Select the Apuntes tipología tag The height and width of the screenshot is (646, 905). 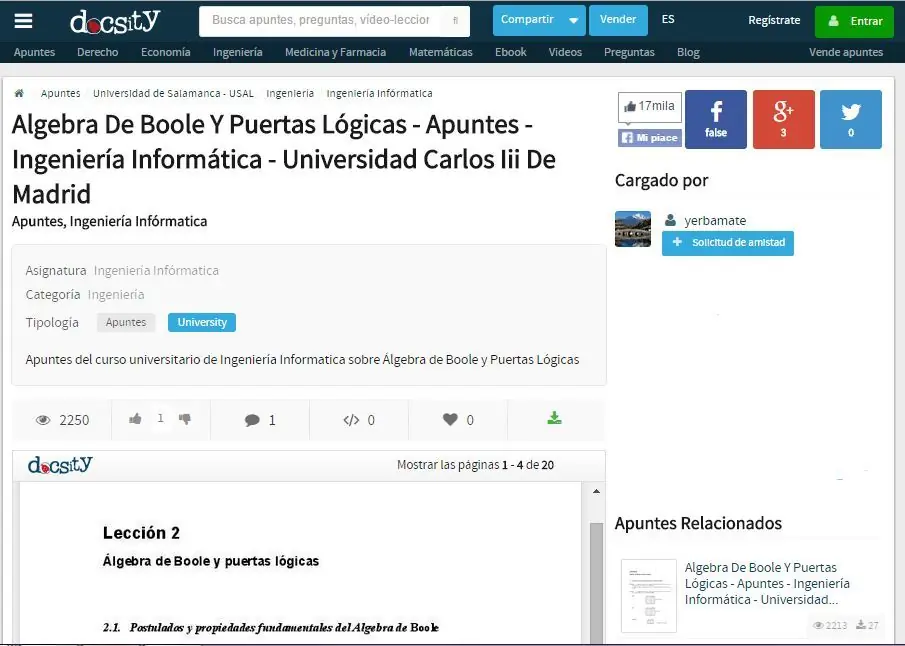point(126,322)
